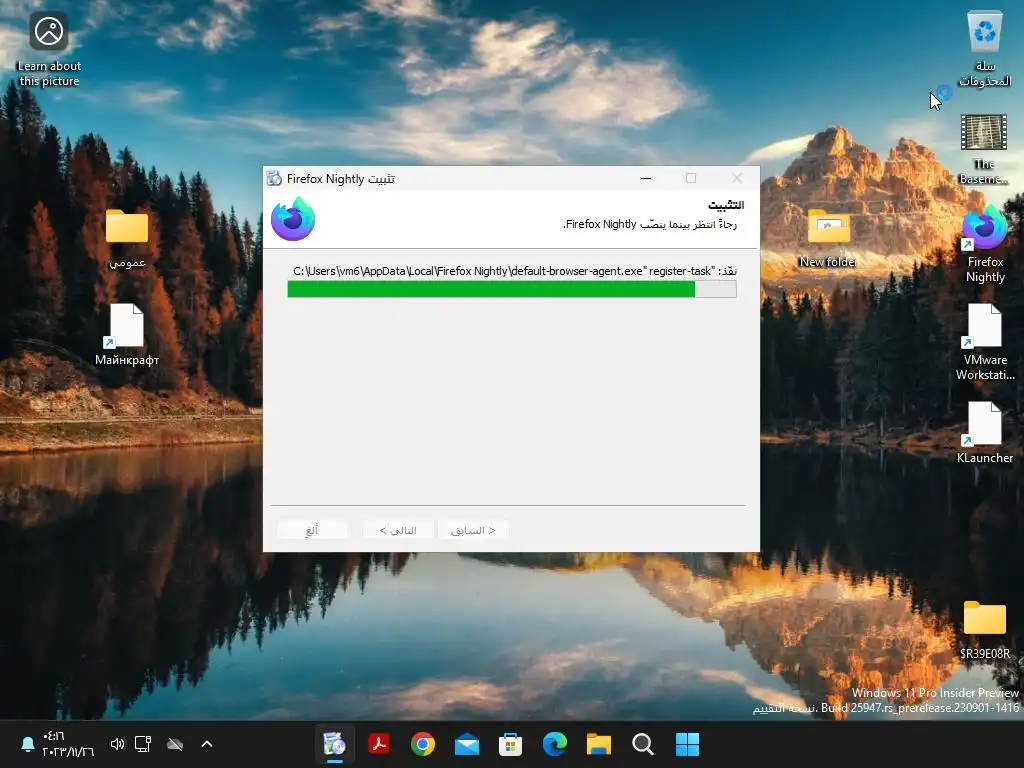The height and width of the screenshot is (768, 1024).
Task: Open Adobe Acrobat from taskbar
Action: pyautogui.click(x=379, y=744)
